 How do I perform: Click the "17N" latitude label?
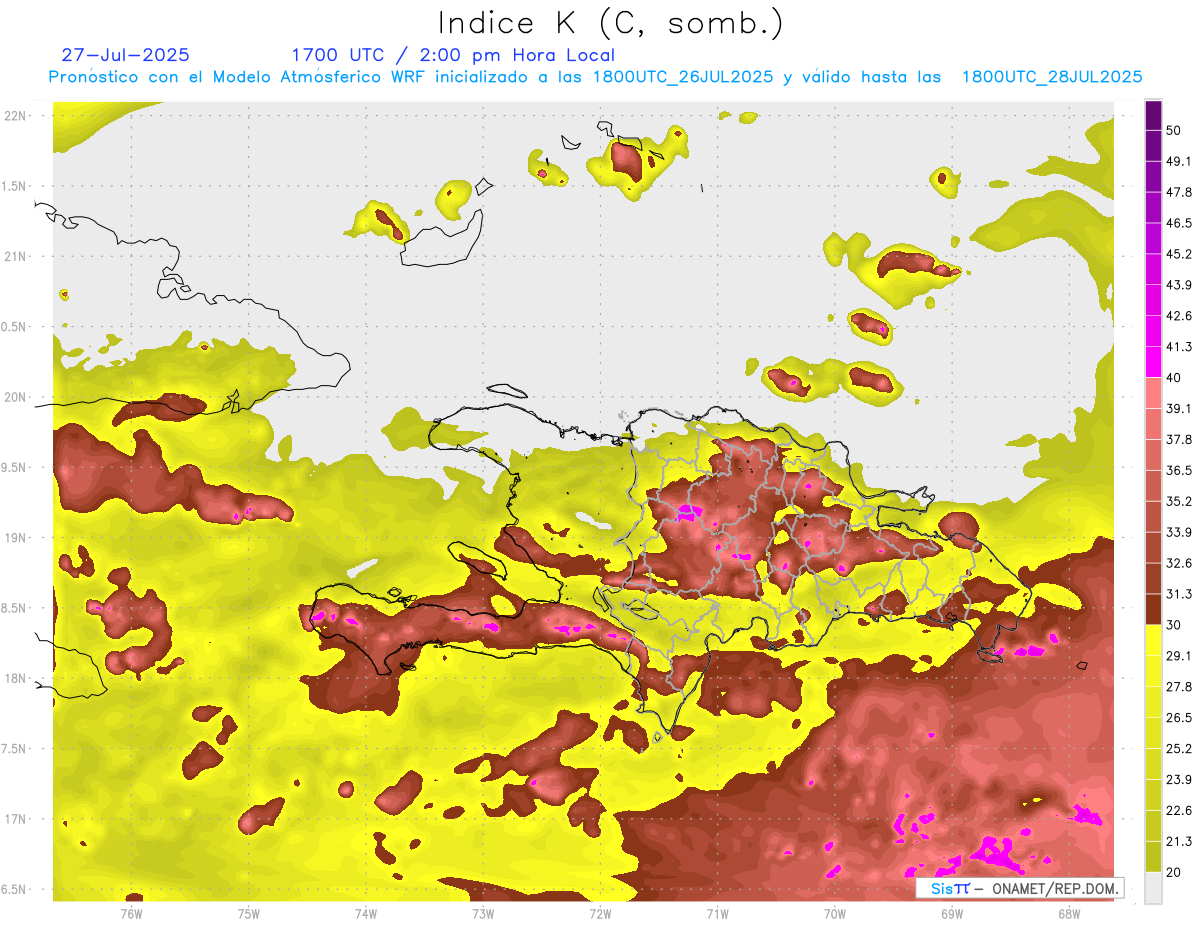click(x=17, y=819)
